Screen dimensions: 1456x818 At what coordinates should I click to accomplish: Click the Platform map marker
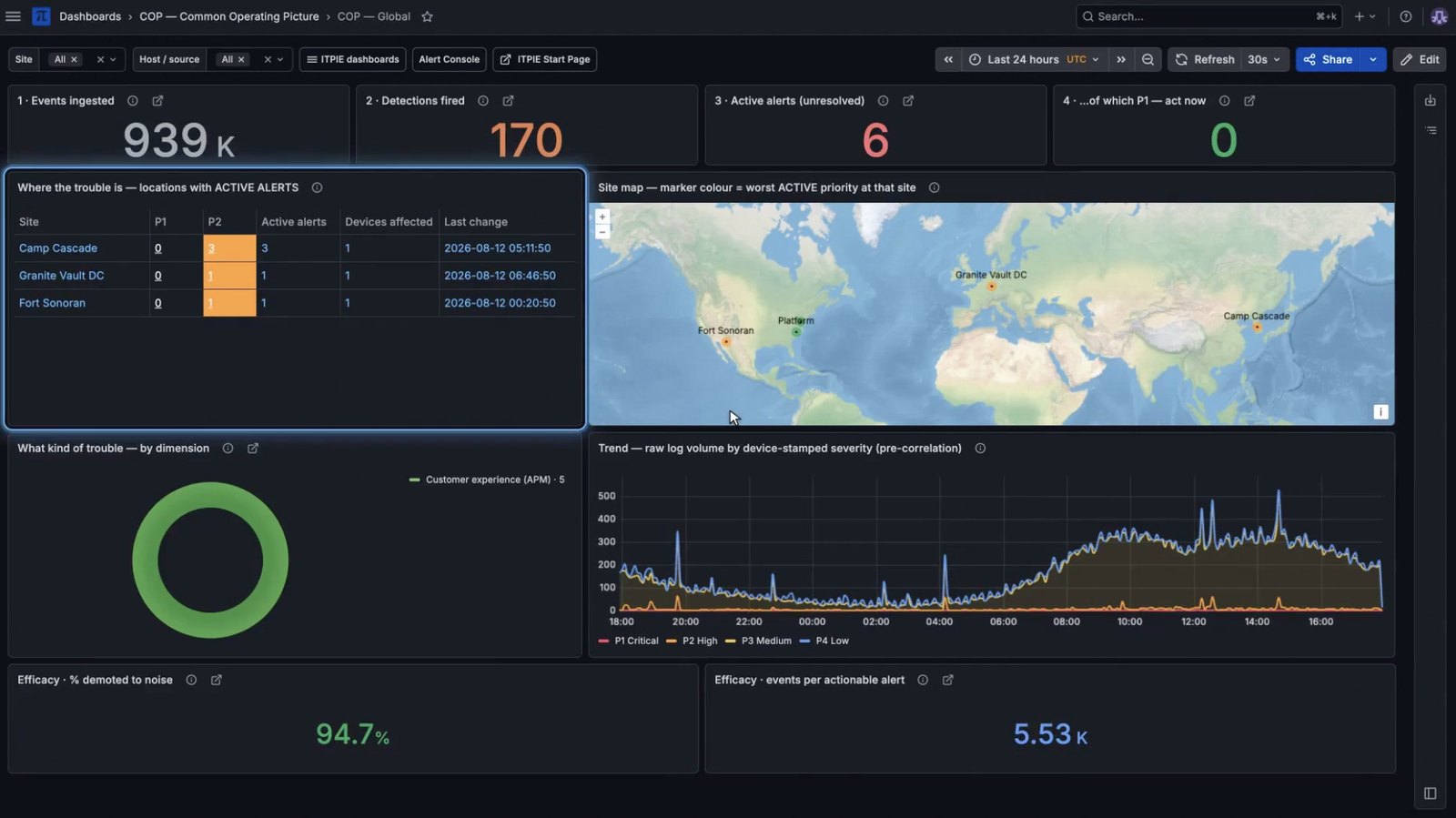click(x=796, y=332)
